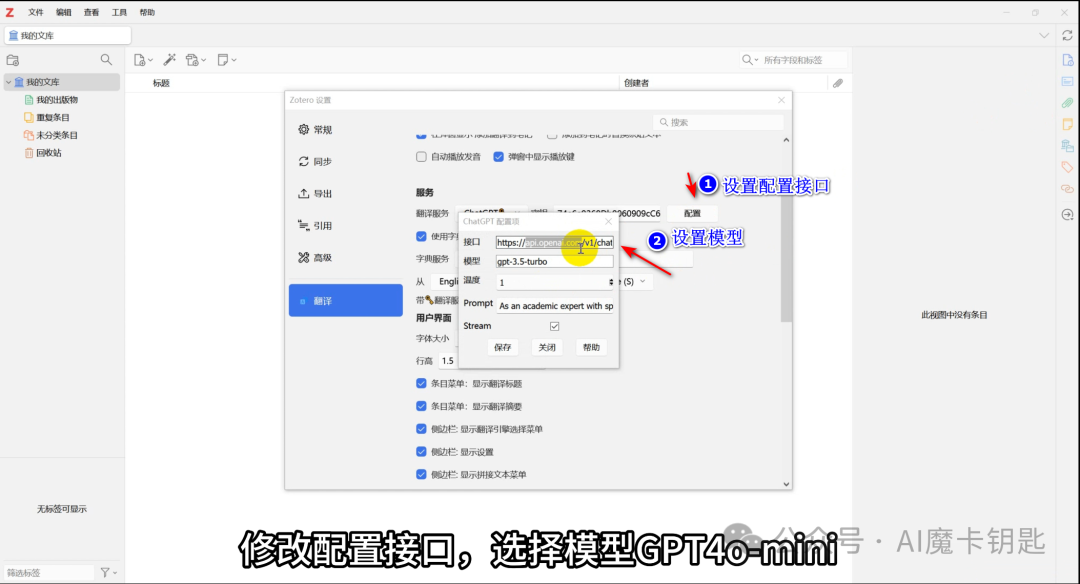1080x584 pixels.
Task: Click the locate arrow icon in side rail
Action: (x=1068, y=215)
